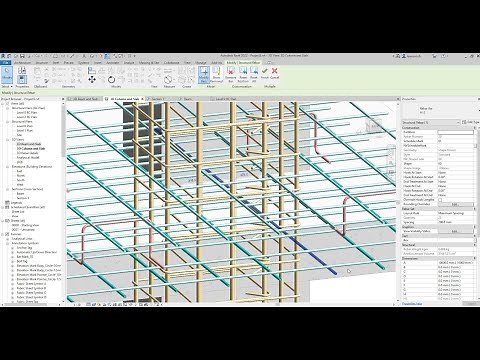Open the Properties help link

412,304
